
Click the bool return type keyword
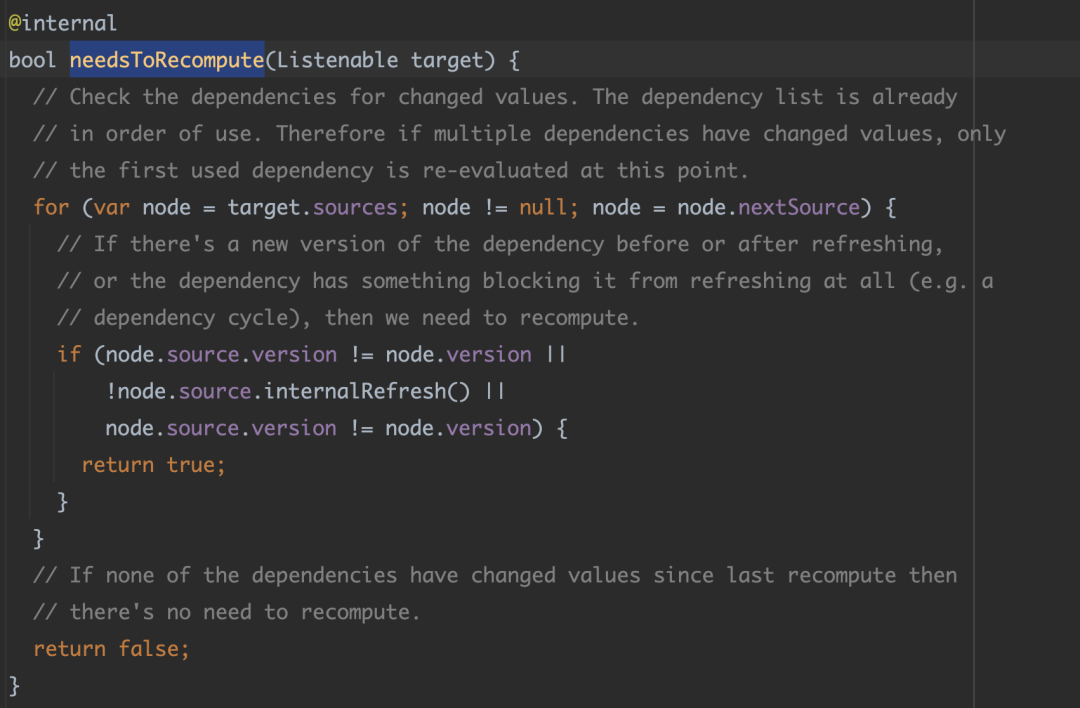pyautogui.click(x=32, y=60)
